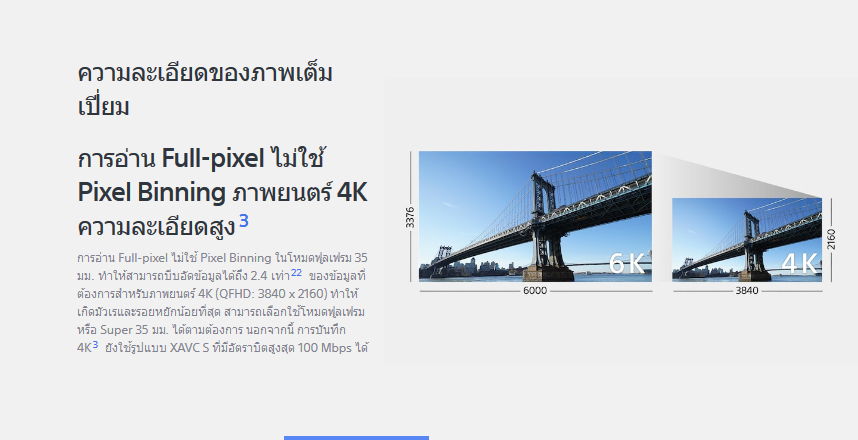
Task: Click the blue button at page bottom
Action: coord(356,438)
